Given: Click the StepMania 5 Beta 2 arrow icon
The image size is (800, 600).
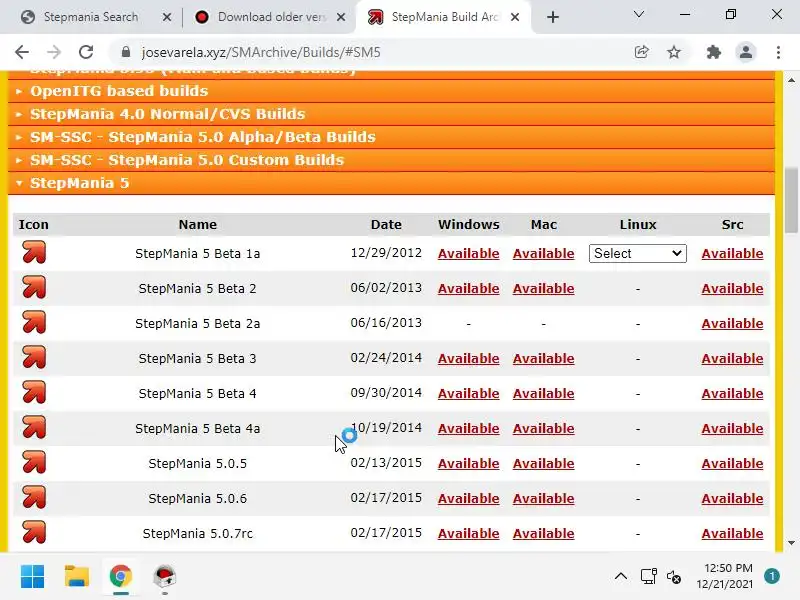Looking at the screenshot, I should [34, 288].
